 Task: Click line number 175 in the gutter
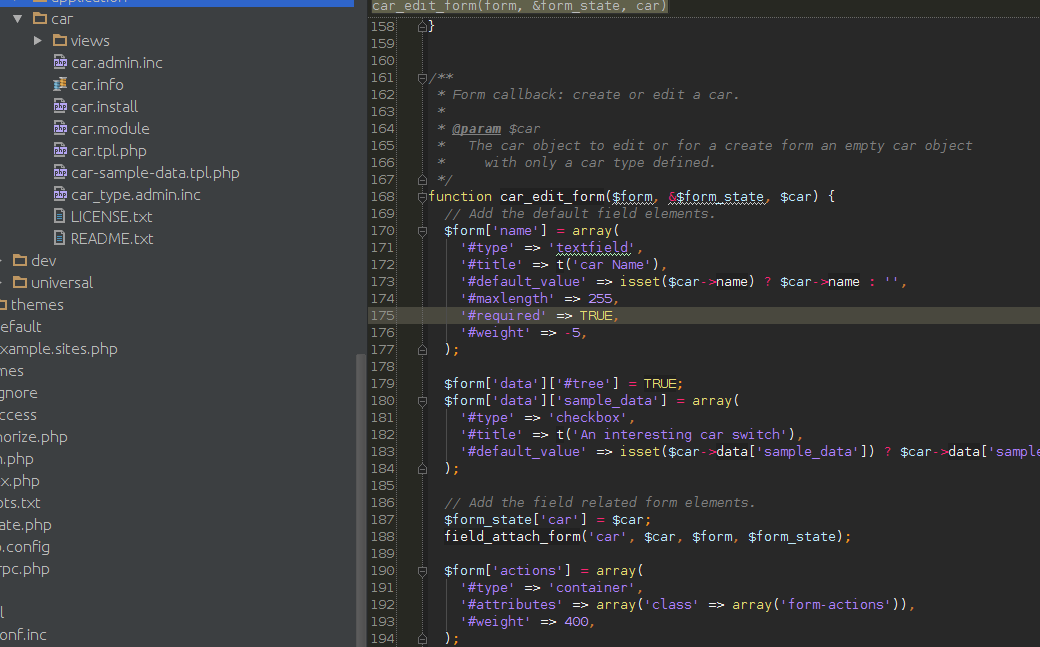[383, 315]
